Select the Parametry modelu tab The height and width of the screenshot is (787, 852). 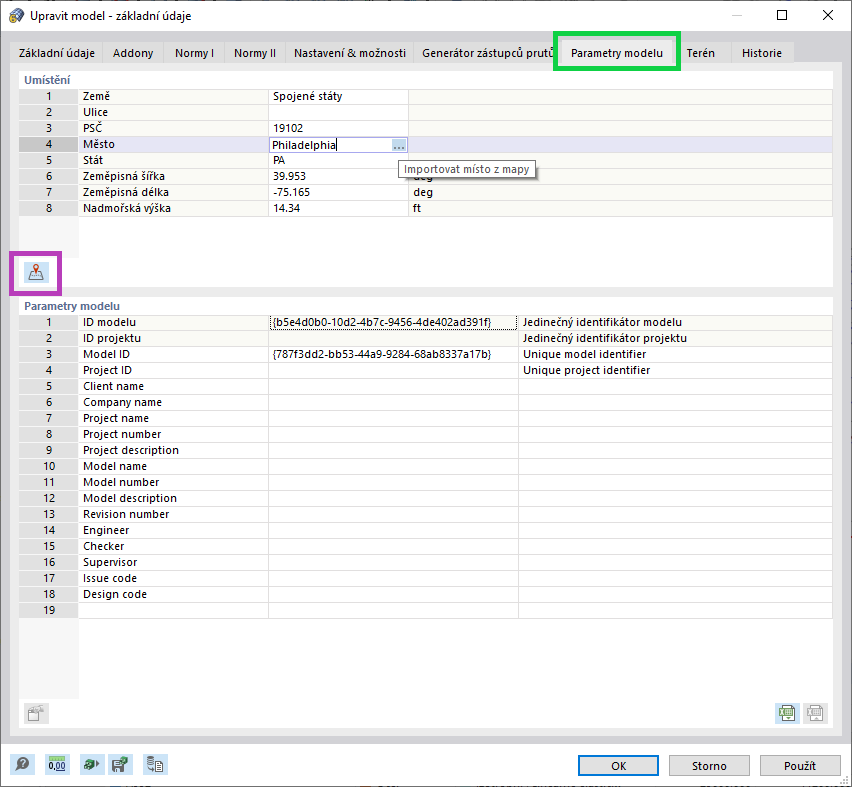[x=617, y=53]
